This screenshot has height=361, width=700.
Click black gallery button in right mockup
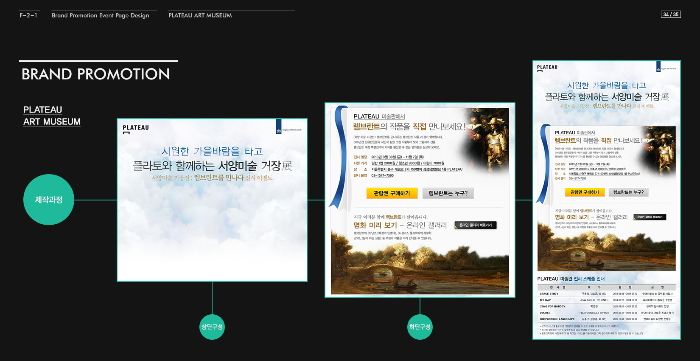coord(650,217)
